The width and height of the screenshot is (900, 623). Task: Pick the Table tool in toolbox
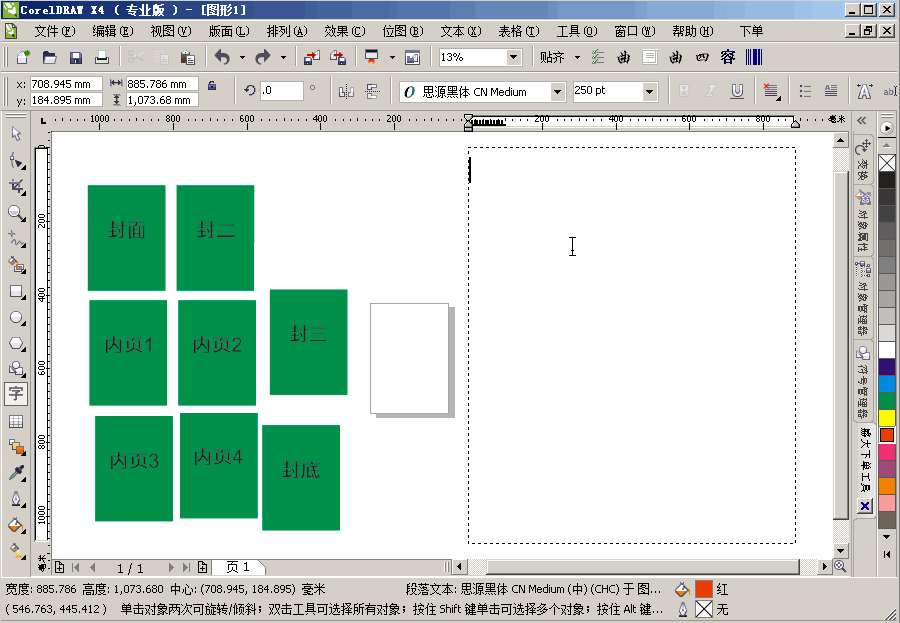coord(16,421)
